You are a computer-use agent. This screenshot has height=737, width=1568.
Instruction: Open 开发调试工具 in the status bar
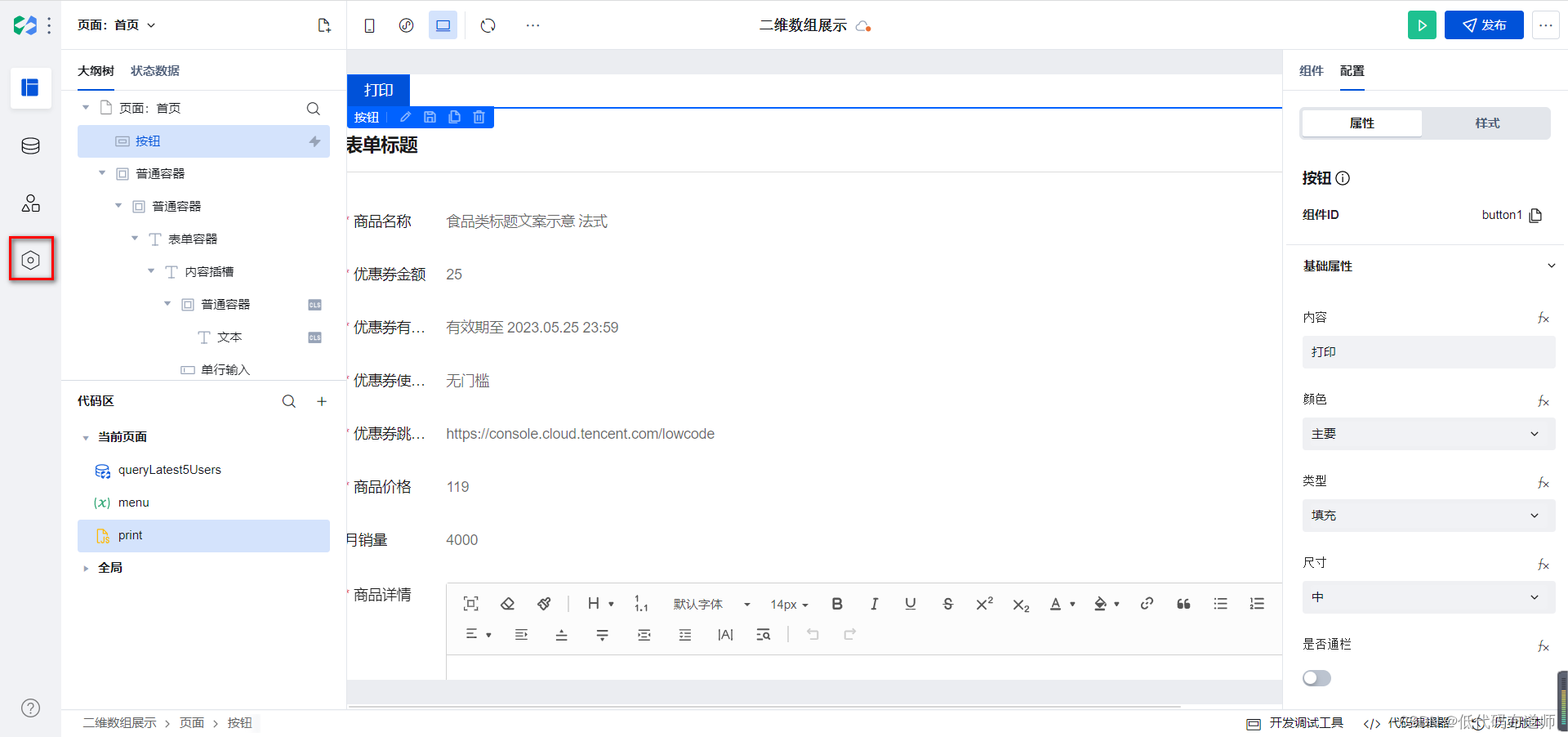click(1295, 723)
